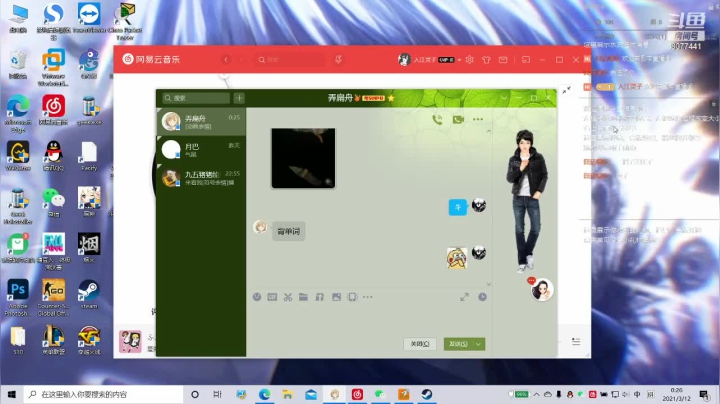Open more options beside video call icon
This screenshot has height=404, width=720.
[478, 119]
